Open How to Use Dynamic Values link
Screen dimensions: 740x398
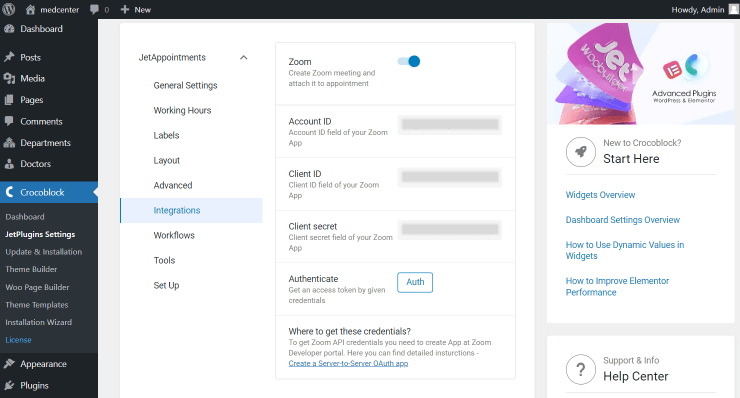point(625,250)
